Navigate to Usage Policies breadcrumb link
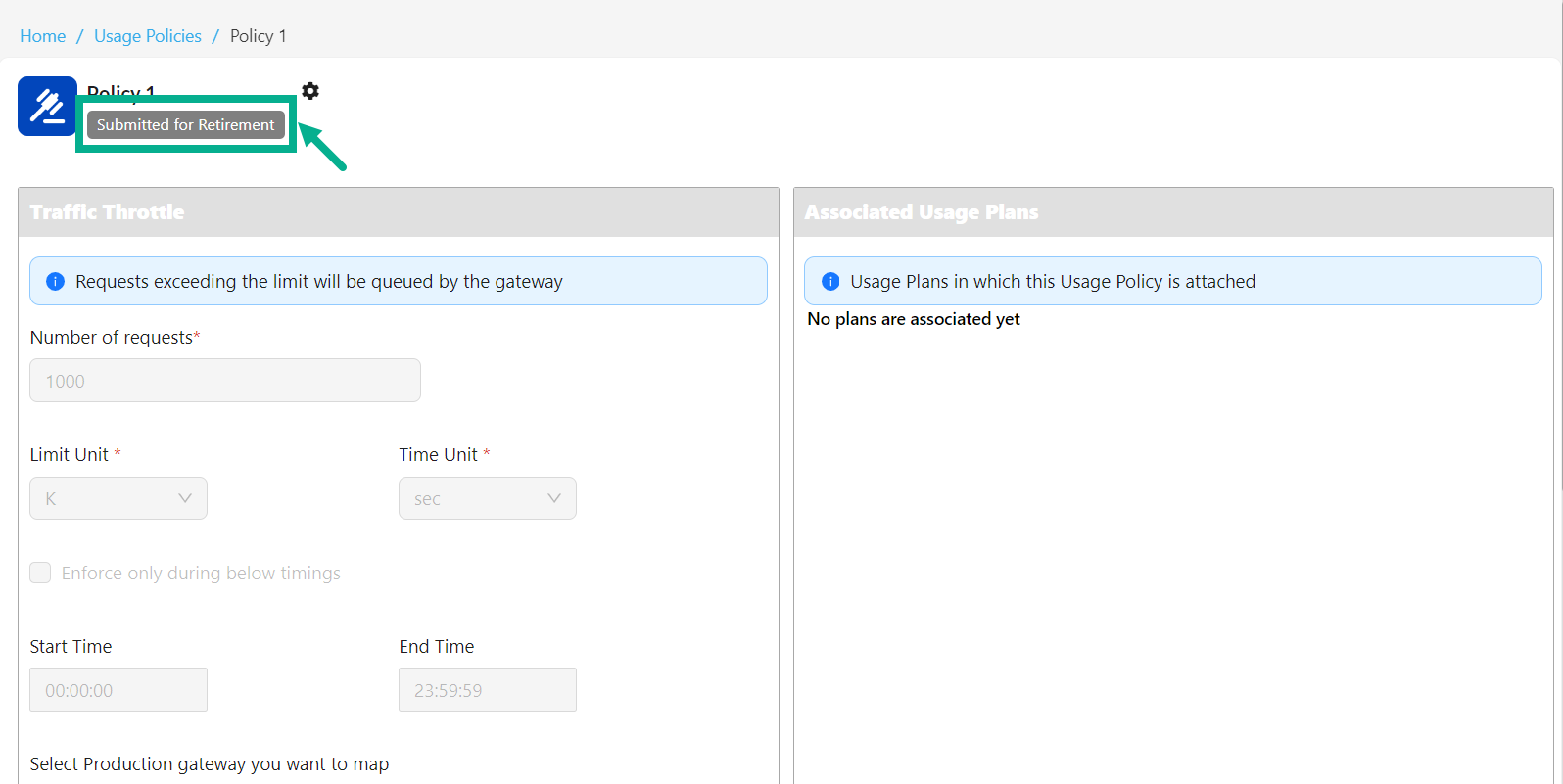Viewport: 1563px width, 784px height. tap(148, 36)
